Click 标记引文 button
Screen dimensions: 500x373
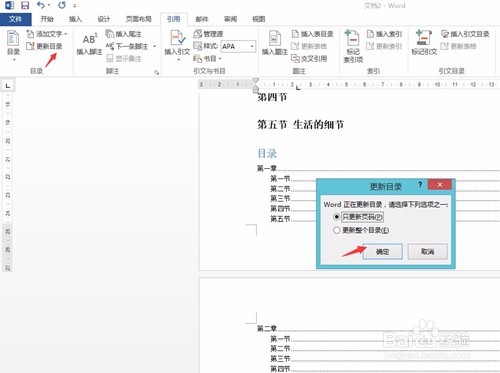click(x=424, y=43)
